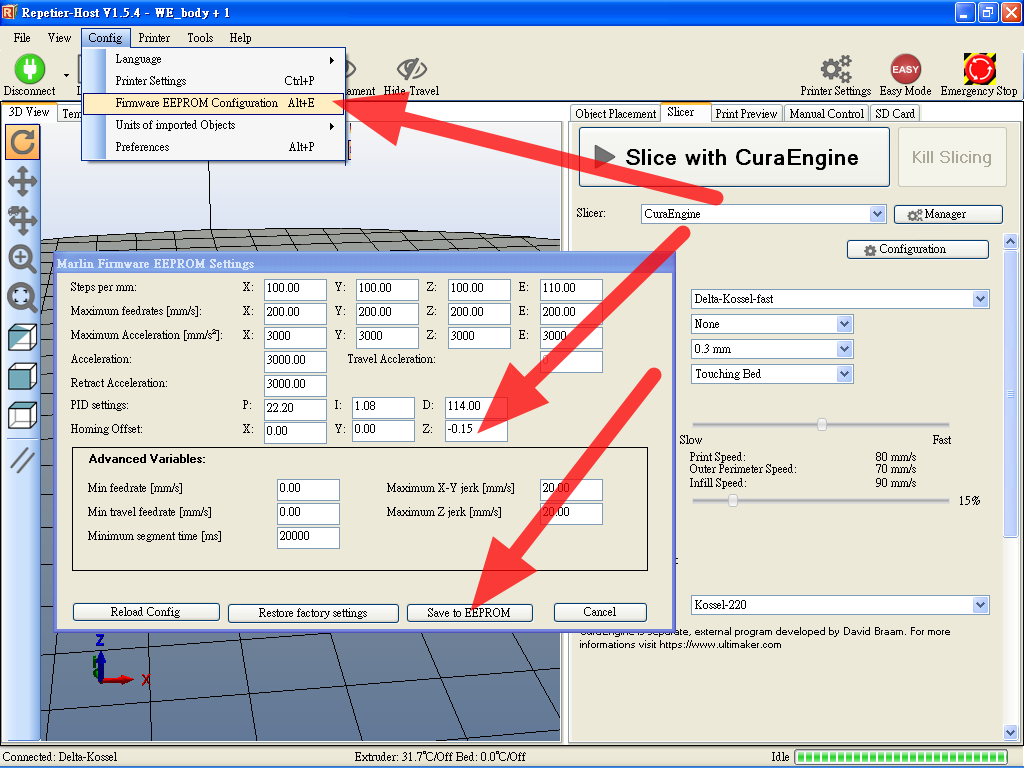Open the File menu
This screenshot has height=768, width=1024.
[x=22, y=38]
